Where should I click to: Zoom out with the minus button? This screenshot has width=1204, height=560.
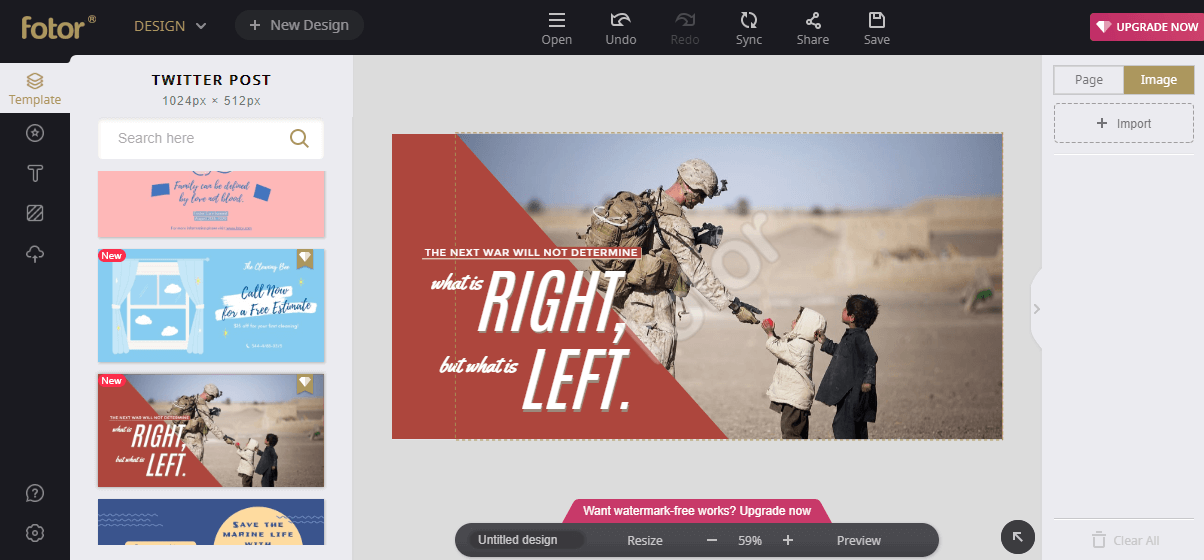coord(712,540)
